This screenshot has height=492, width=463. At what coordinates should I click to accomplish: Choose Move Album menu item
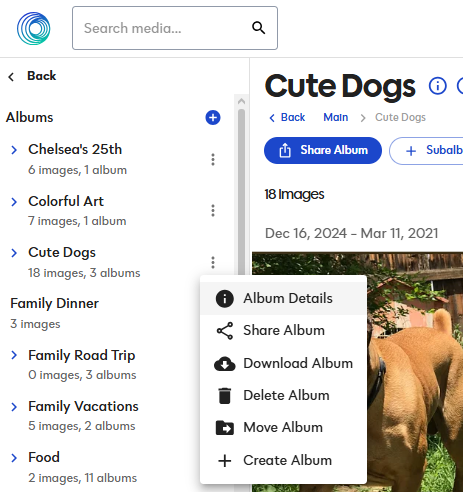(x=283, y=428)
